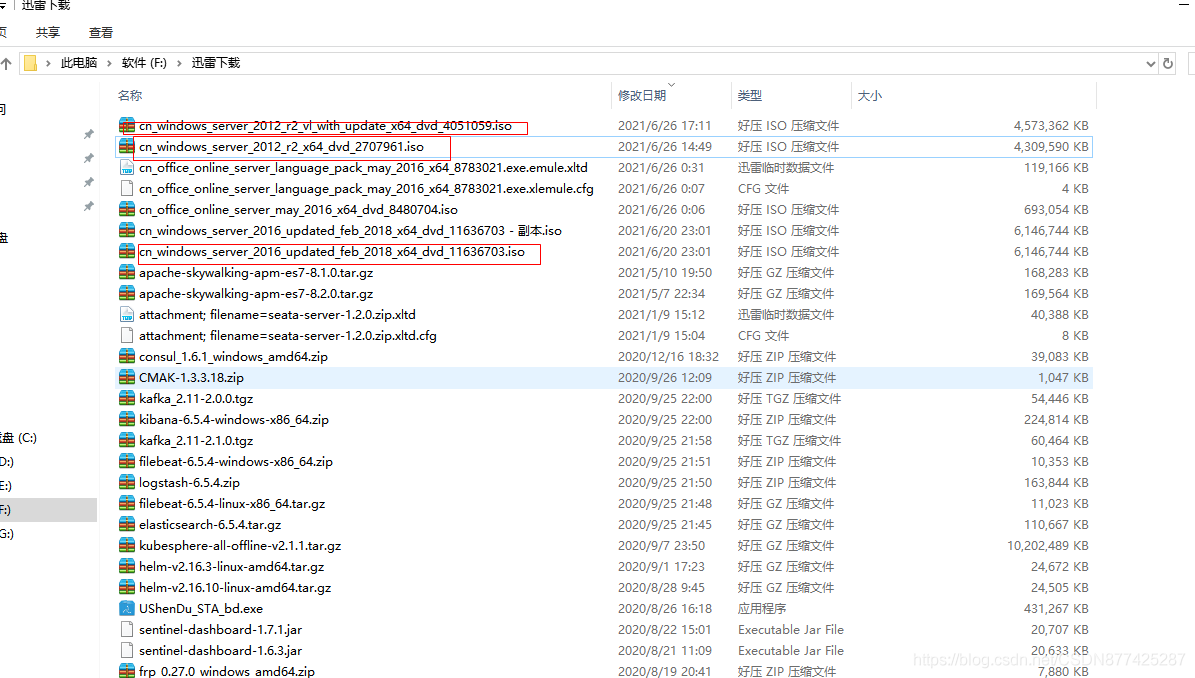1195x678 pixels.
Task: Click the second pin icon in sidebar
Action: (88, 158)
